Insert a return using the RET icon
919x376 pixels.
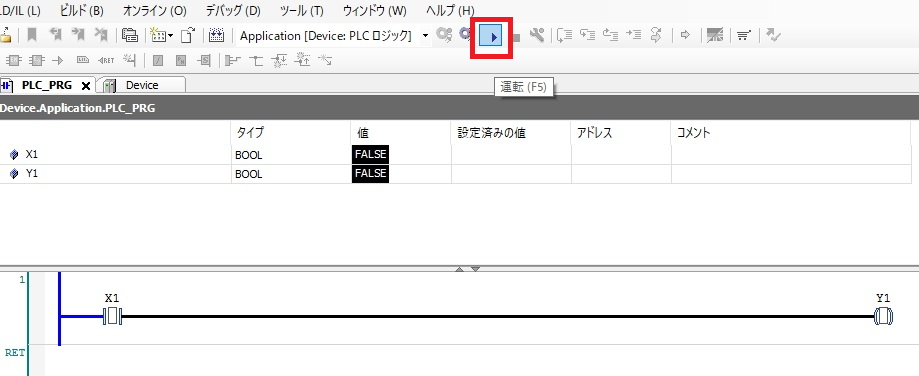106,60
